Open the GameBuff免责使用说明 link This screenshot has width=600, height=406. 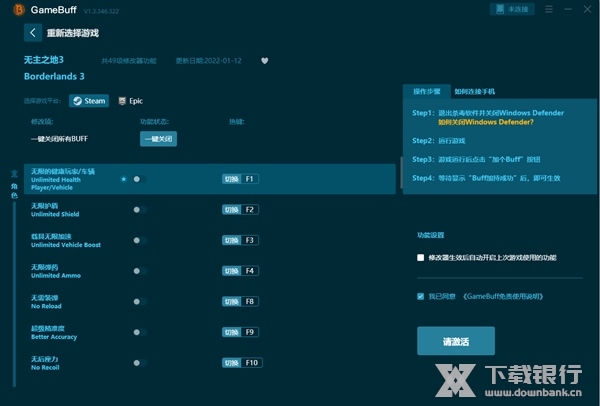505,297
